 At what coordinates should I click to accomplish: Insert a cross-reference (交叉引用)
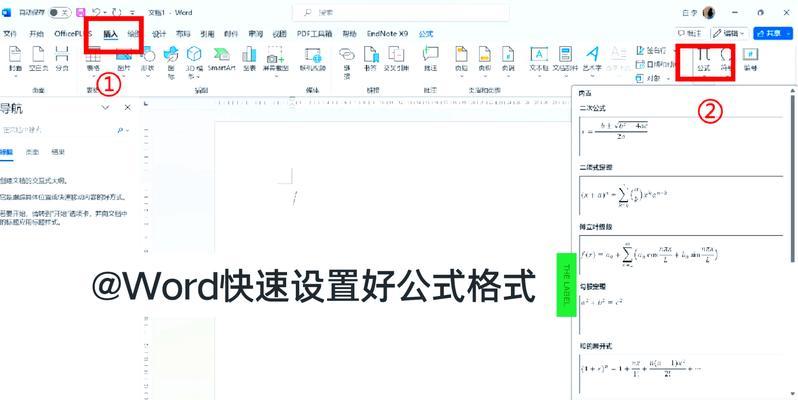click(396, 59)
